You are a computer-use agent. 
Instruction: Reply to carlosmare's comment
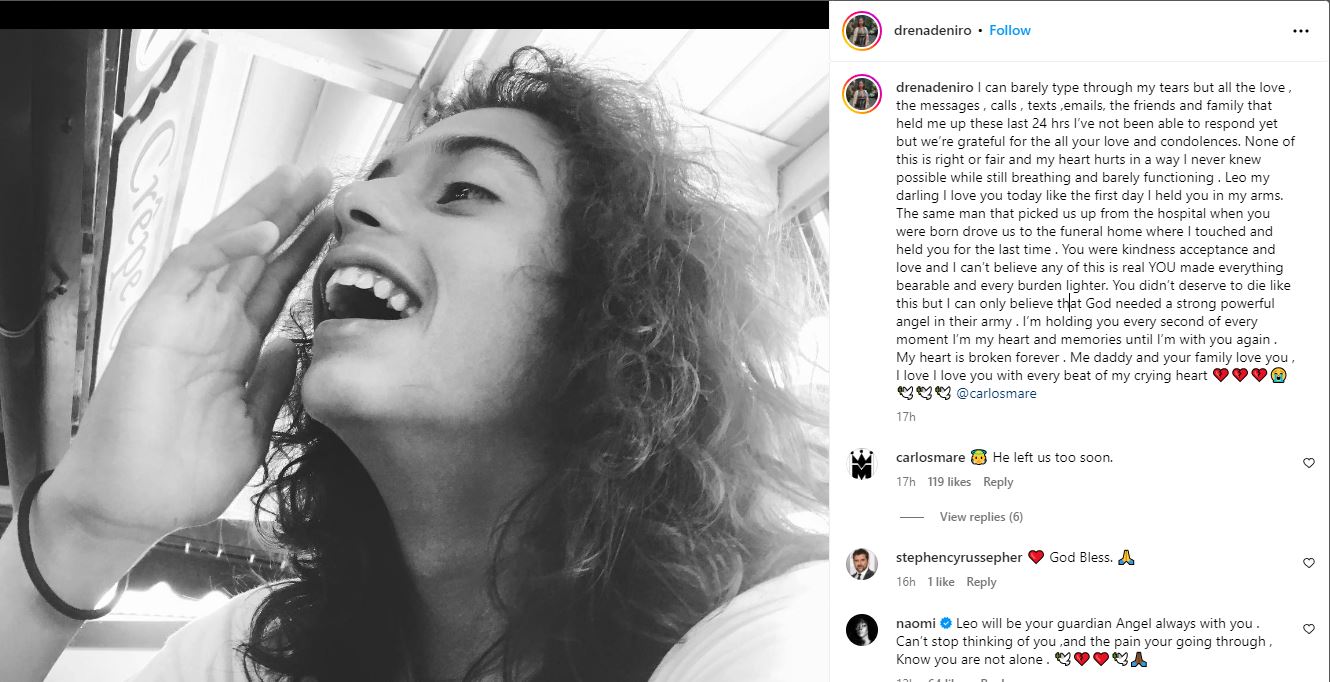(x=998, y=482)
